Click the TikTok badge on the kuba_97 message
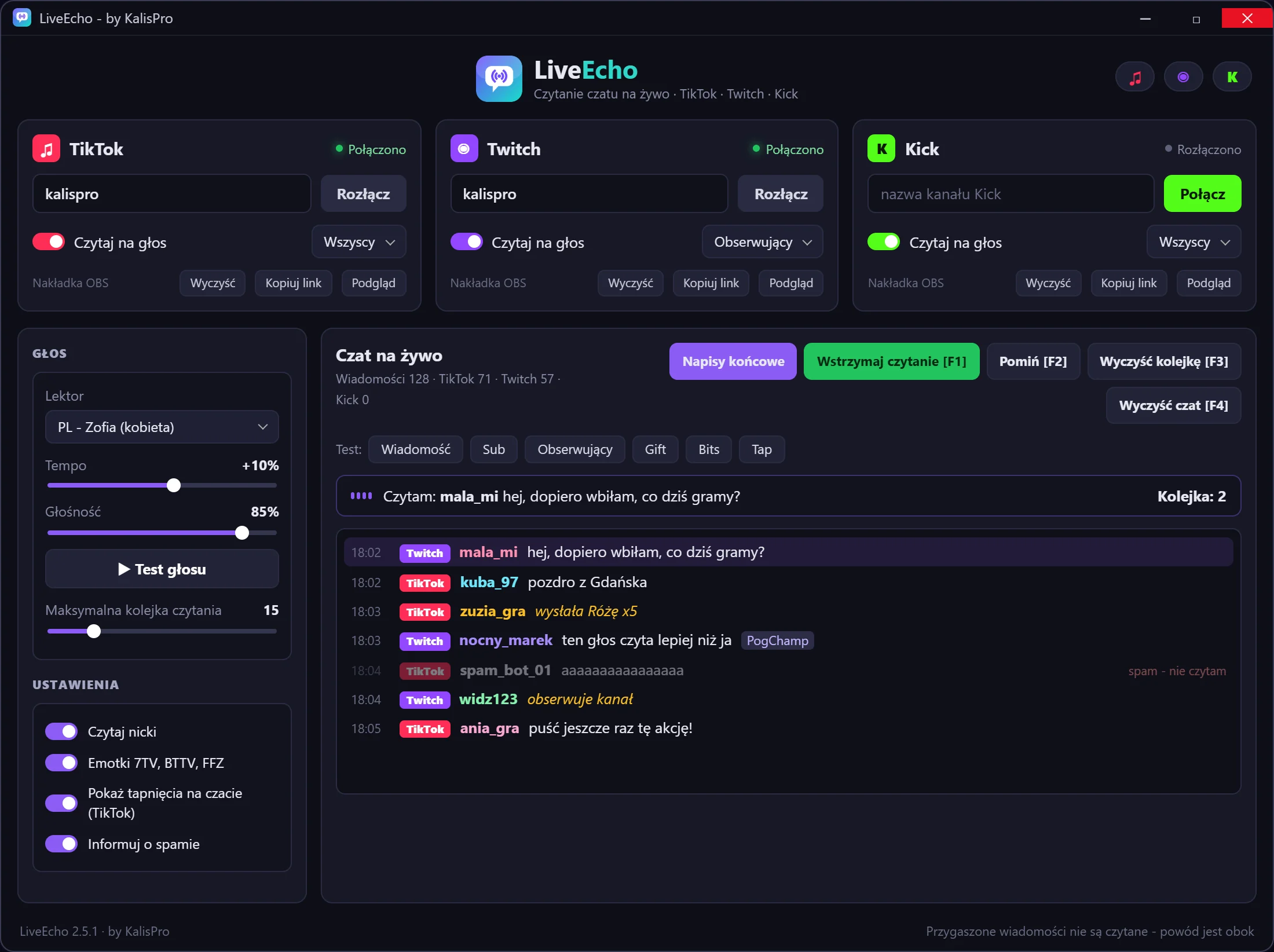Viewport: 1274px width, 952px height. (425, 583)
